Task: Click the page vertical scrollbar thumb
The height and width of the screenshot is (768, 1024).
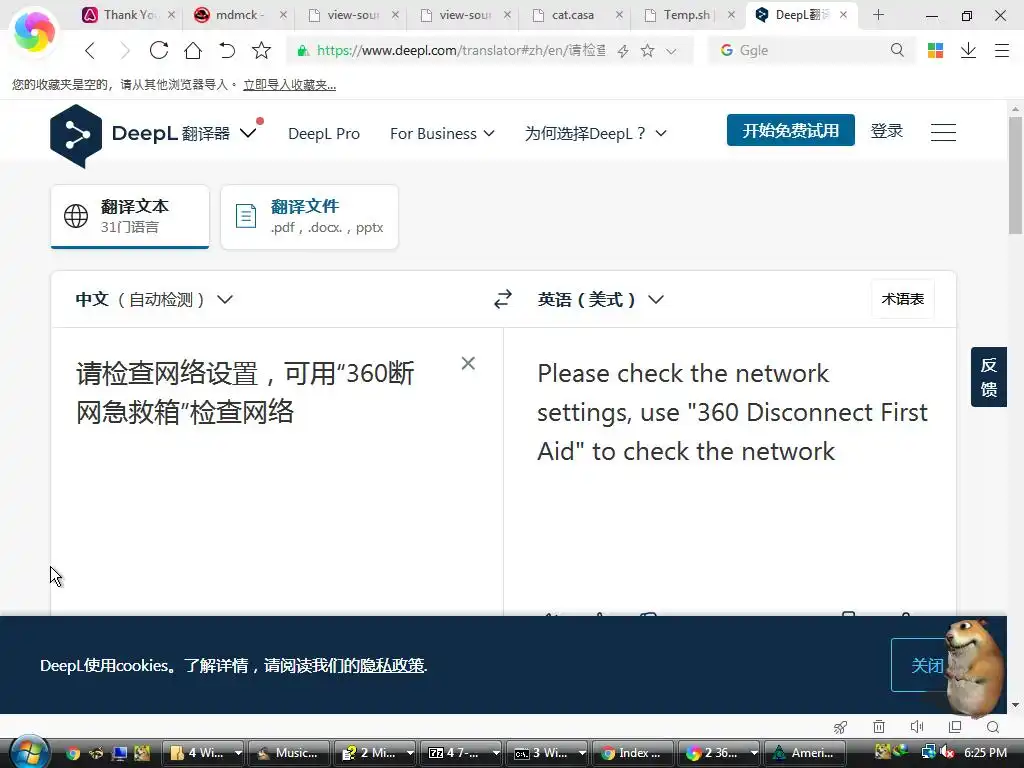Action: 1015,175
